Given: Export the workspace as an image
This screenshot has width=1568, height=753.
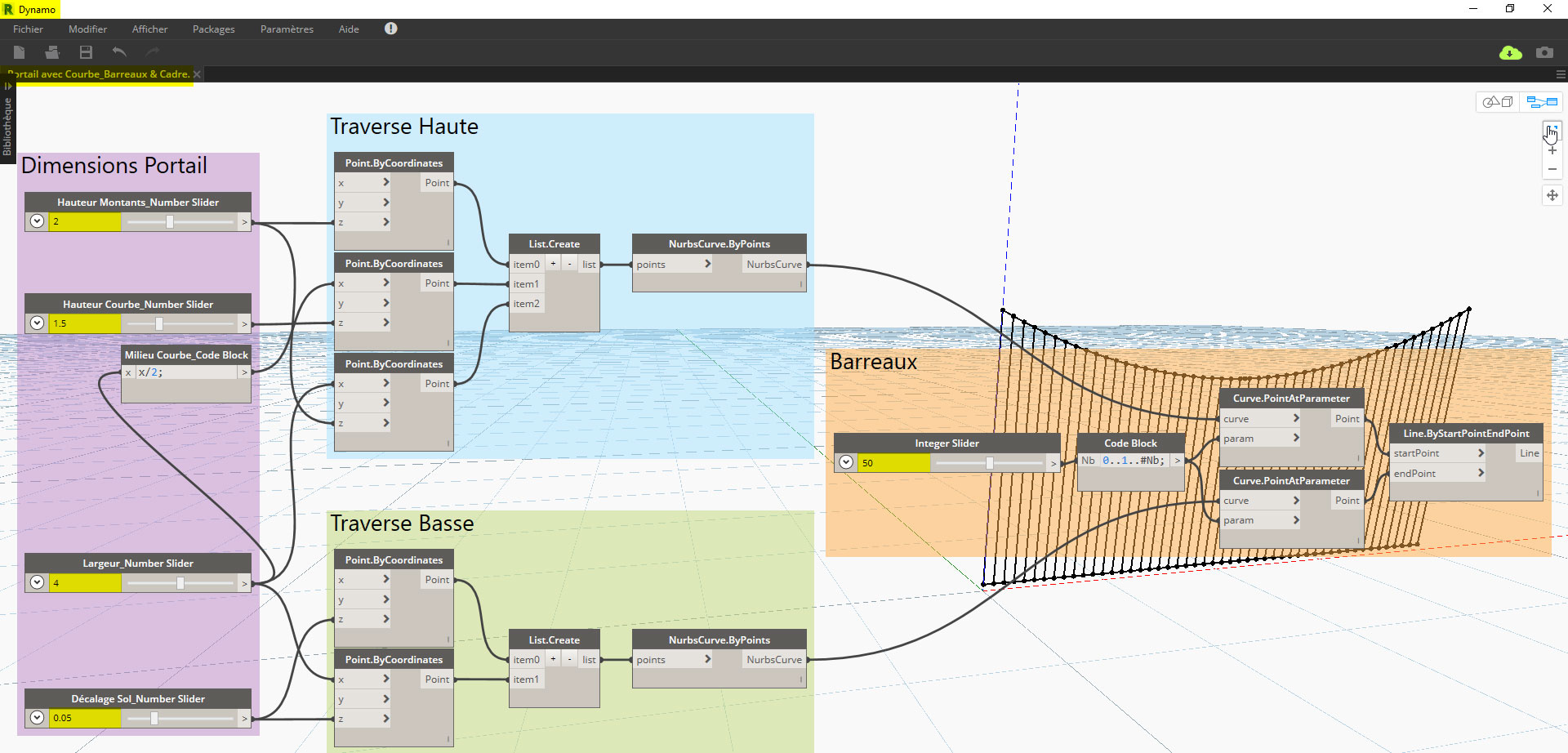Looking at the screenshot, I should point(1544,52).
